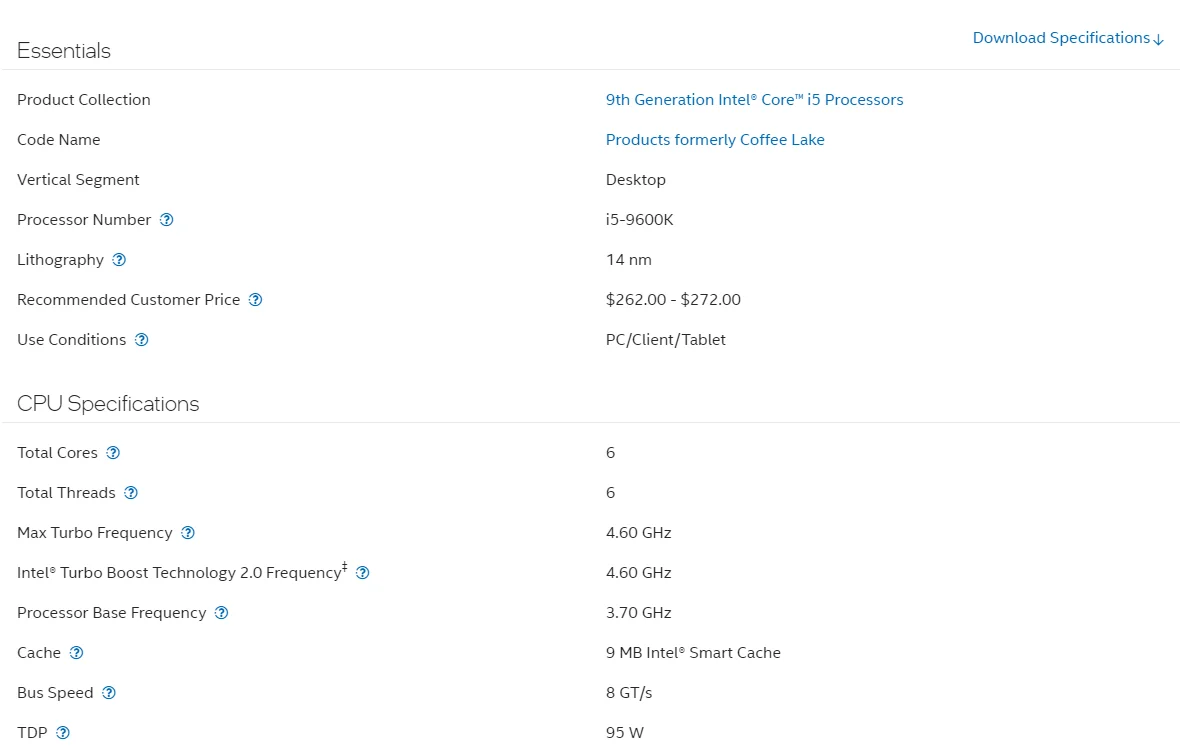Click the Total Cores question mark icon
This screenshot has width=1181, height=752.
point(113,453)
